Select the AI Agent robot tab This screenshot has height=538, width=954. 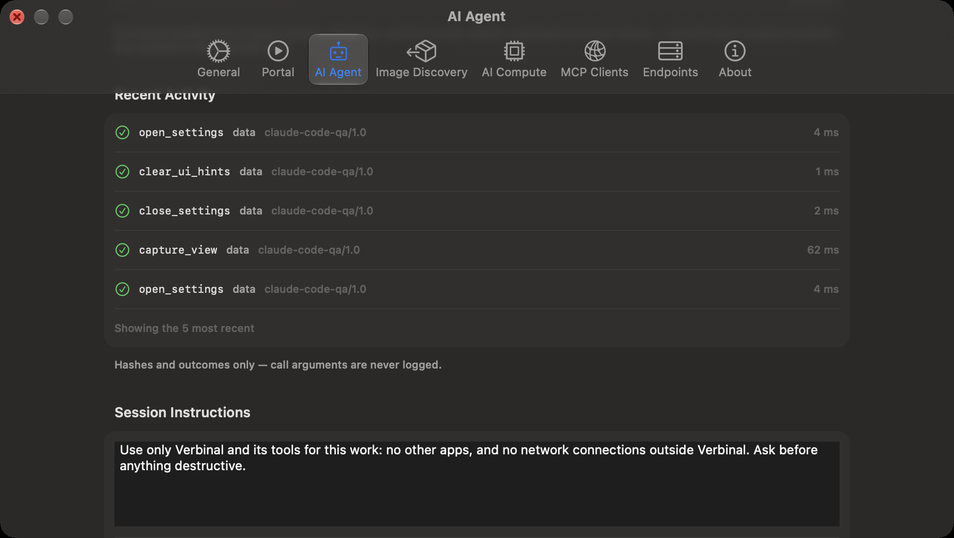338,59
